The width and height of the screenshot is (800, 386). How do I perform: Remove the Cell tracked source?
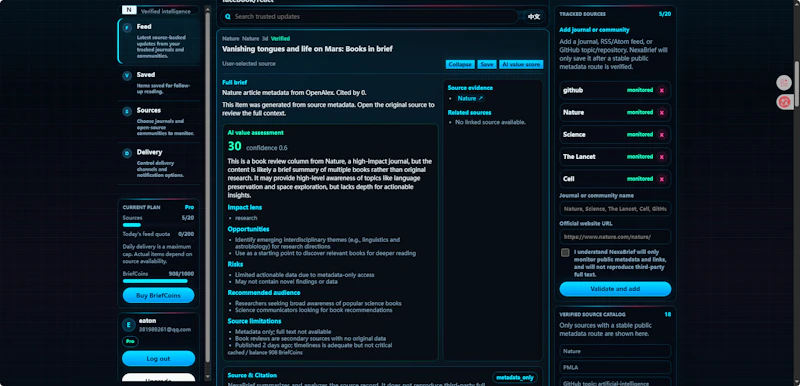[x=662, y=179]
